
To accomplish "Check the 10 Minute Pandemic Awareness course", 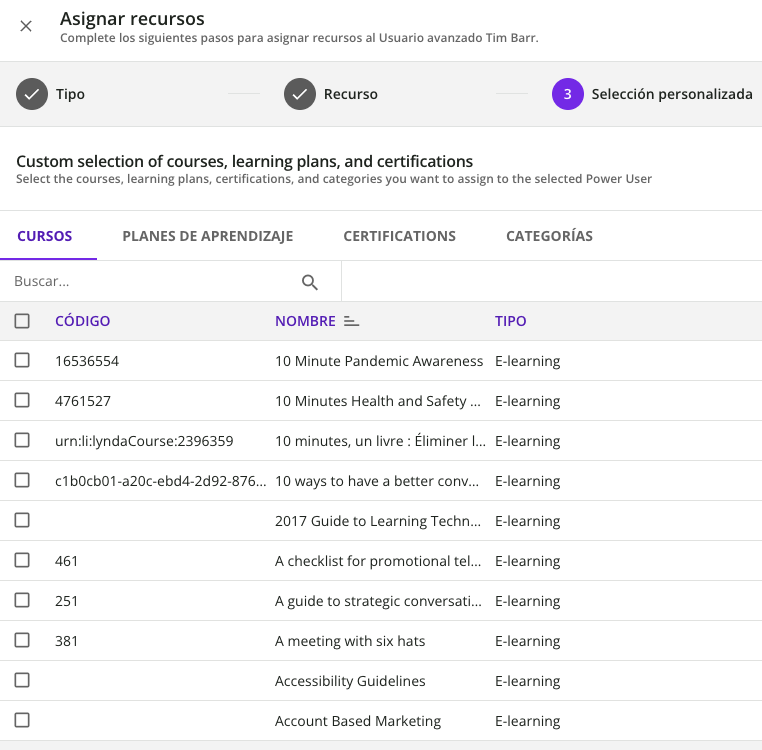I will [x=22, y=361].
